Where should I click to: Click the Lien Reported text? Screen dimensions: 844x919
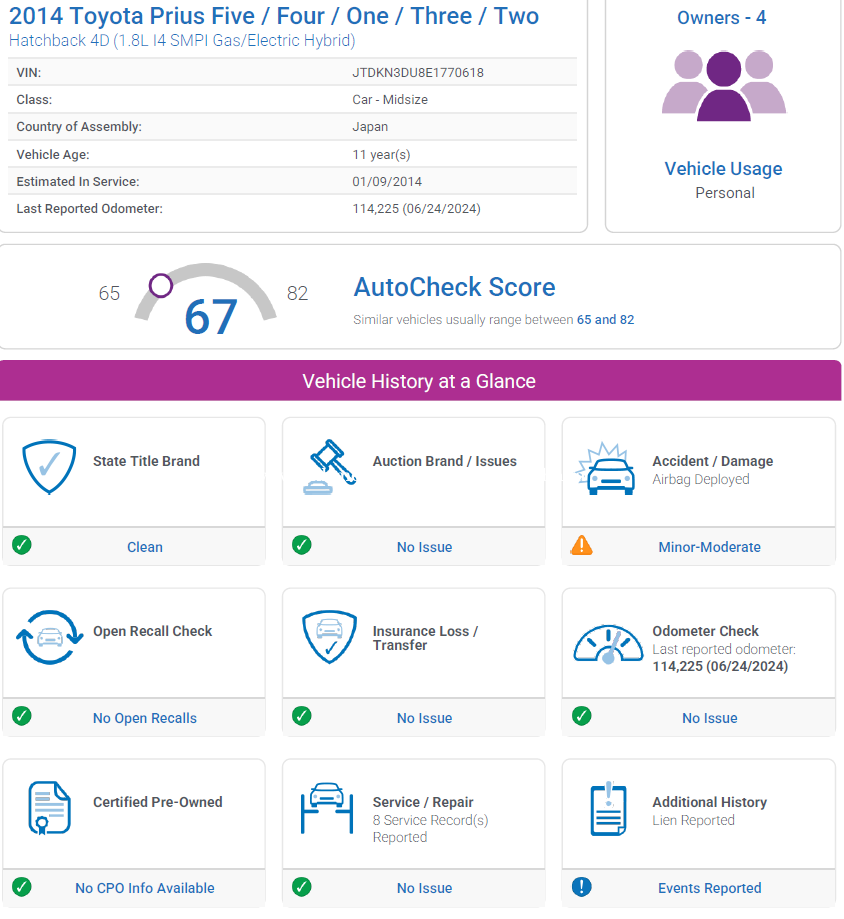coord(693,820)
